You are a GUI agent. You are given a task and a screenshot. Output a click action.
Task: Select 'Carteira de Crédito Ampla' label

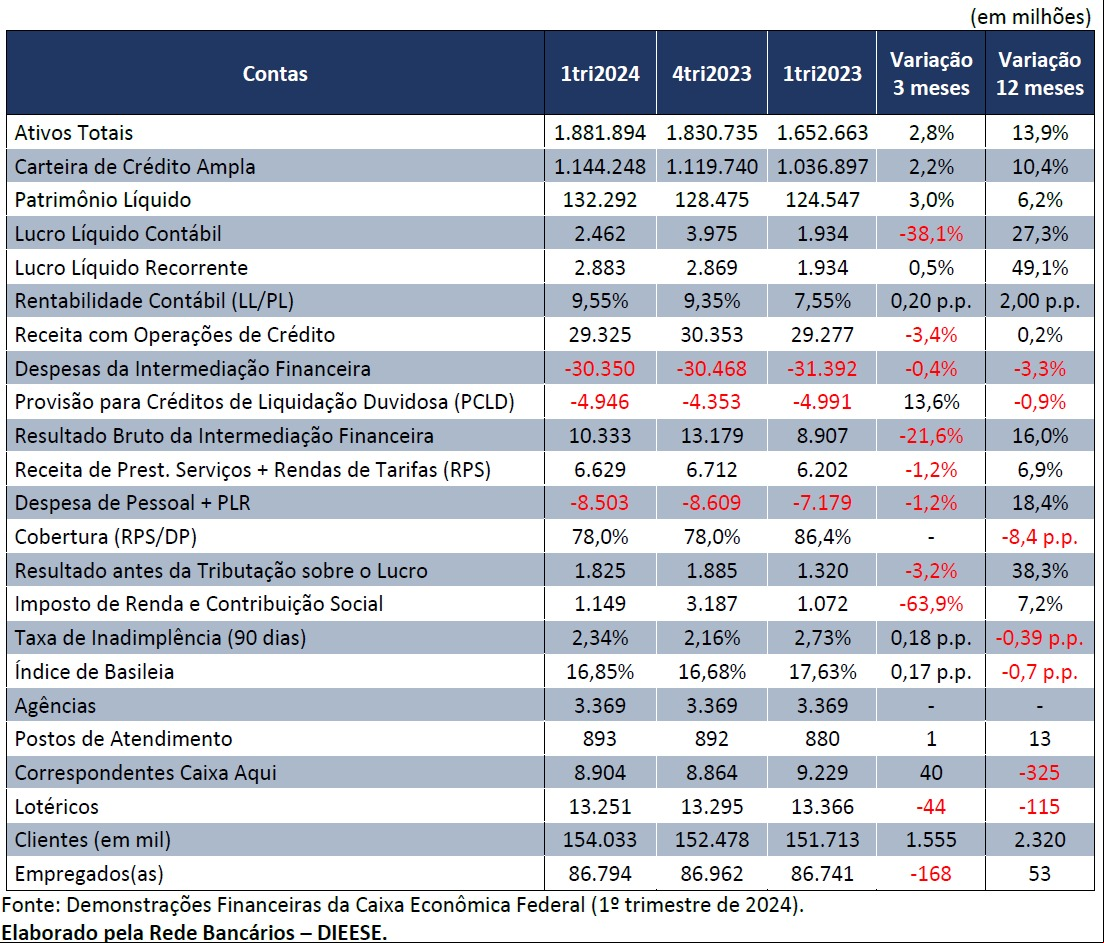pos(134,167)
